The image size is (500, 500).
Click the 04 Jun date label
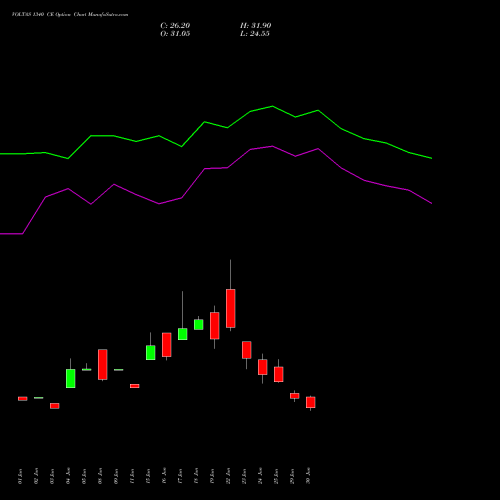(x=68, y=476)
